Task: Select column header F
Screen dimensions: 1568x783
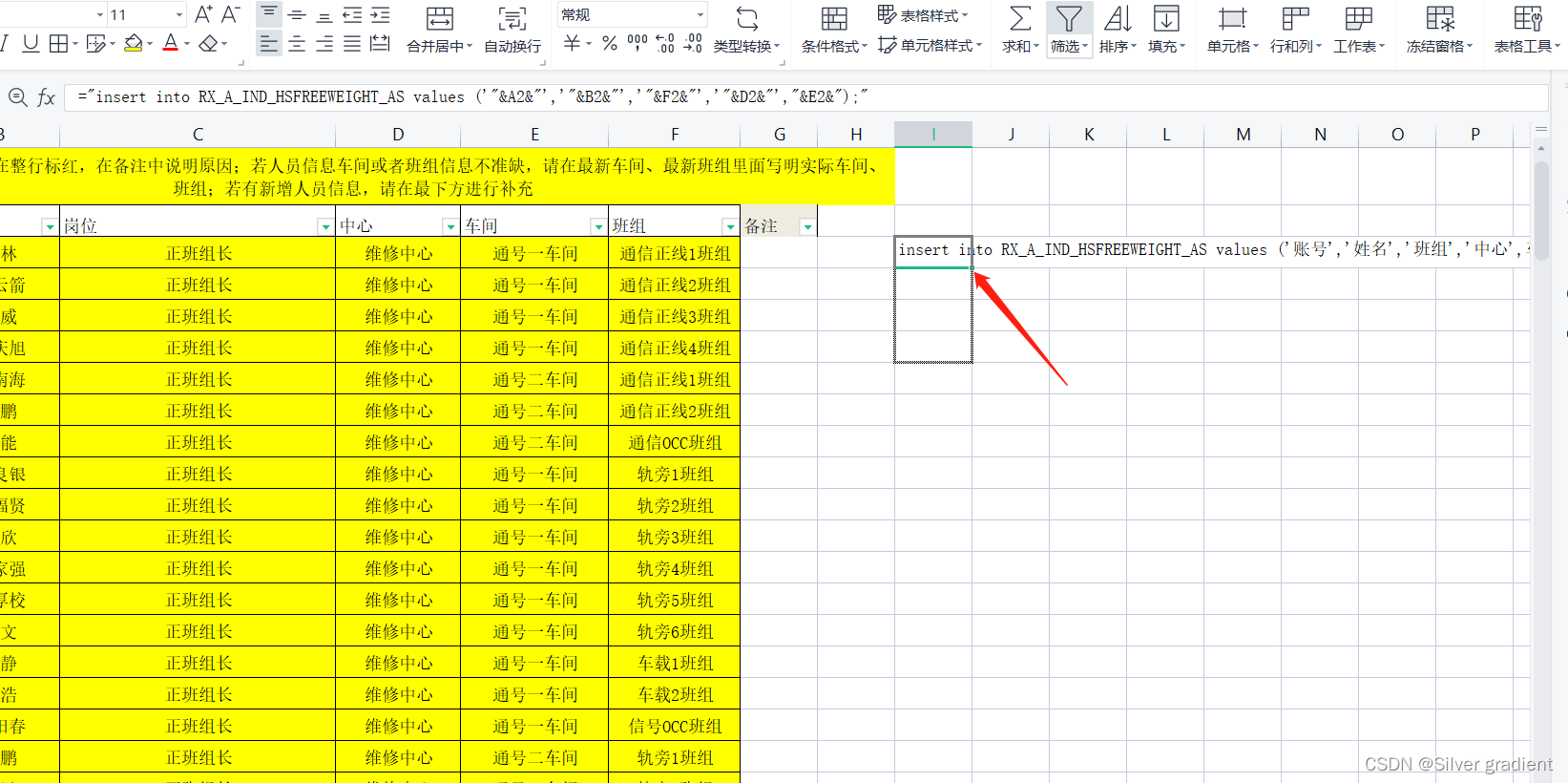Action: click(x=675, y=135)
